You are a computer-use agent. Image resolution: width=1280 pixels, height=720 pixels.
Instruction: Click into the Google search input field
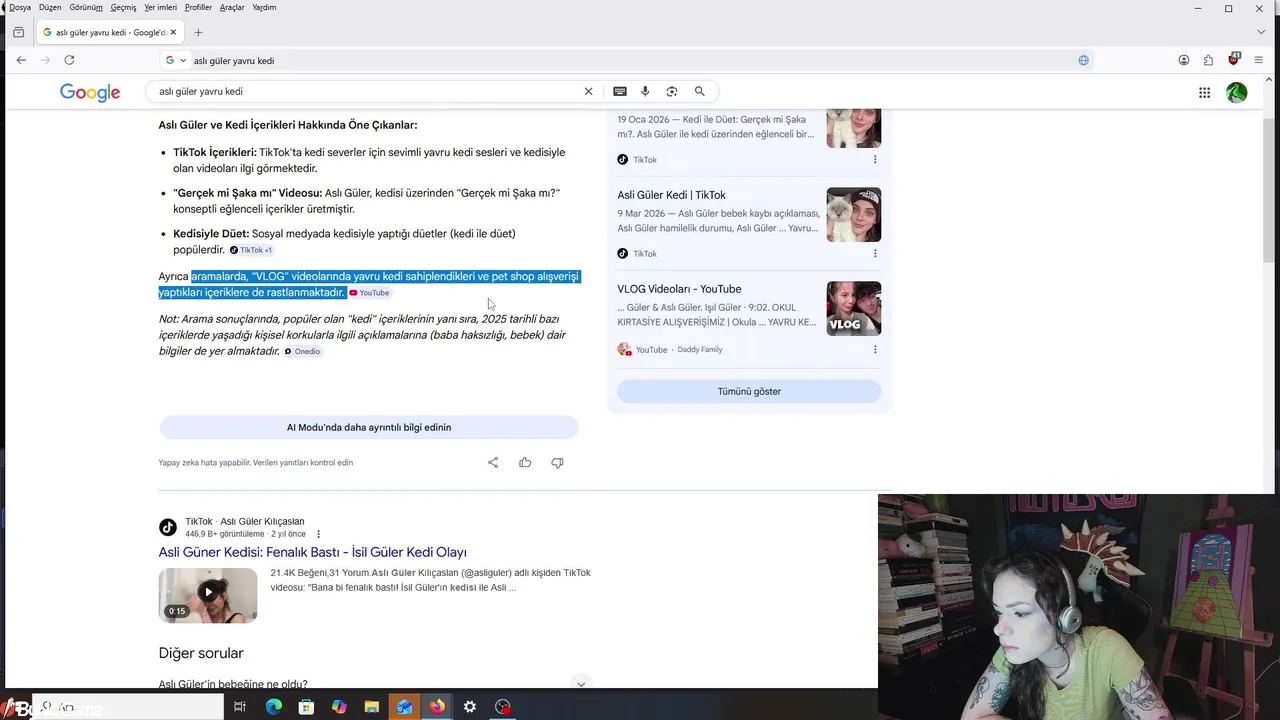368,91
